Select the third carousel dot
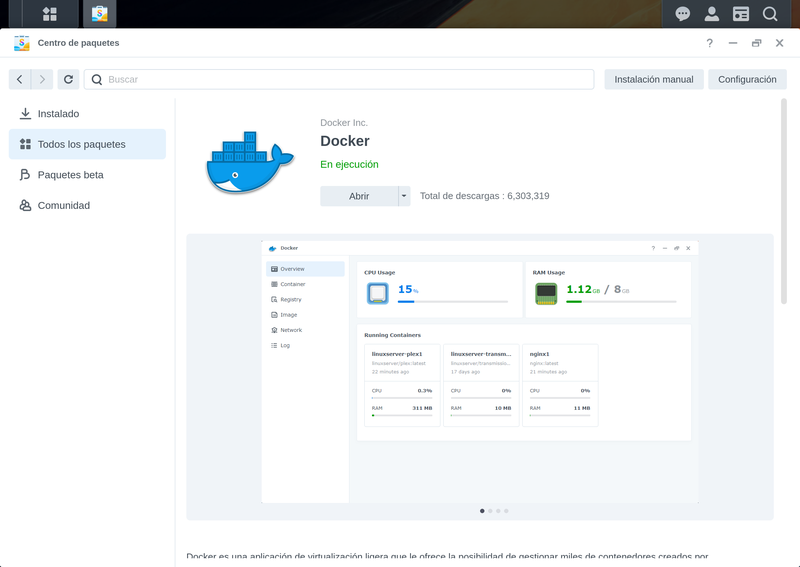The height and width of the screenshot is (567, 800). (x=498, y=511)
